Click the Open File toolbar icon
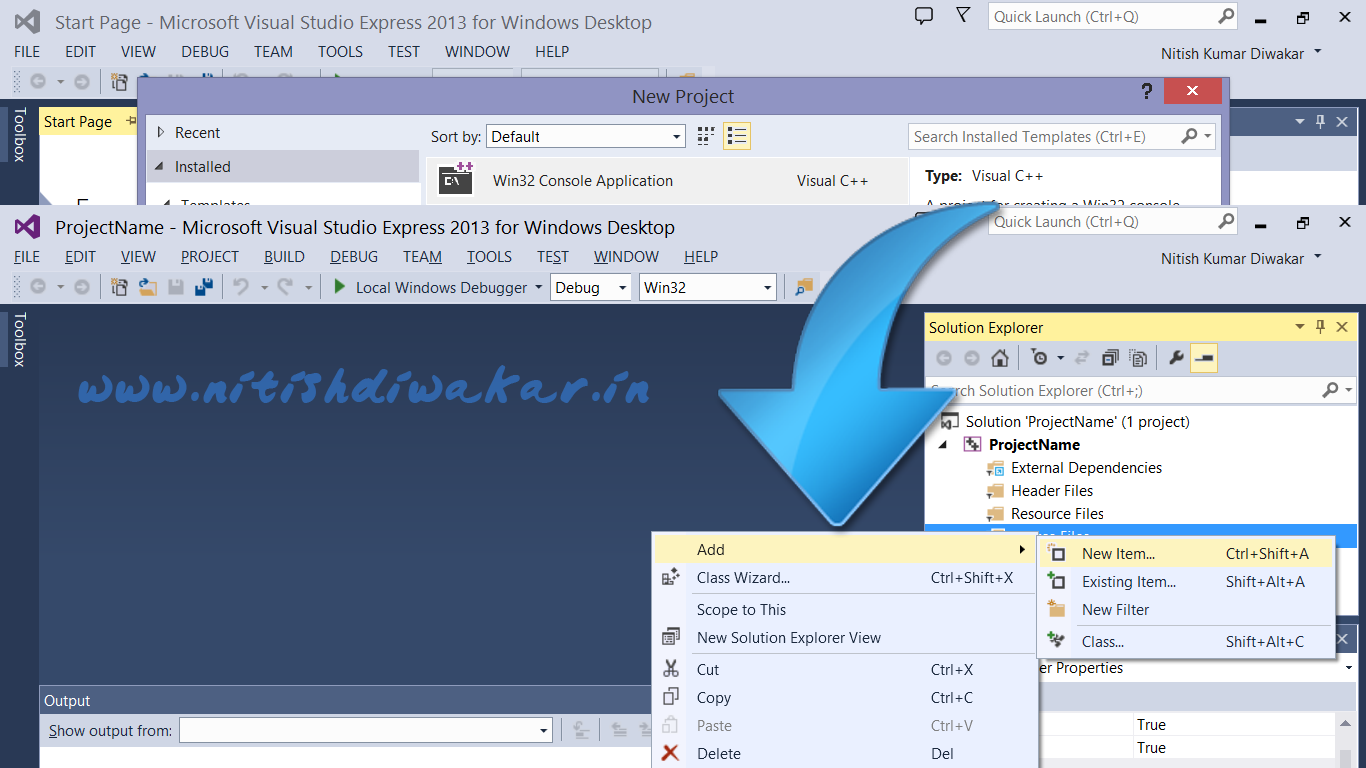The height and width of the screenshot is (768, 1366). point(148,287)
